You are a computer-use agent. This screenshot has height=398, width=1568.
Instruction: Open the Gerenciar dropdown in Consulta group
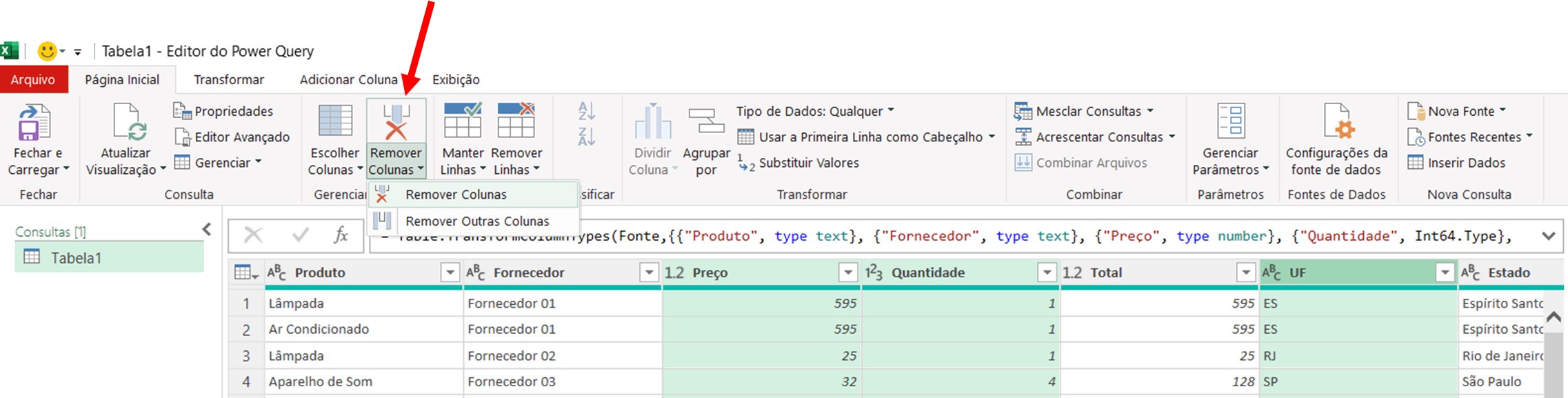218,163
